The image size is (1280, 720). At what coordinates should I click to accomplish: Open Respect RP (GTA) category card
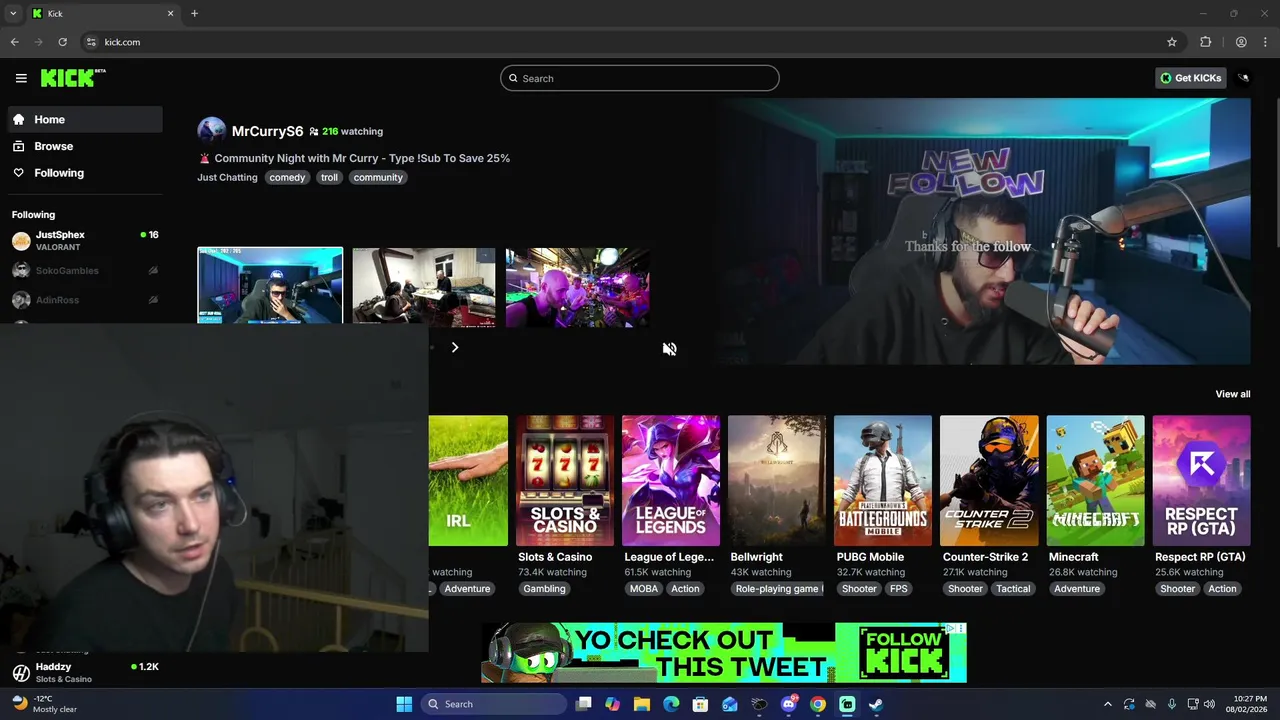tap(1201, 481)
